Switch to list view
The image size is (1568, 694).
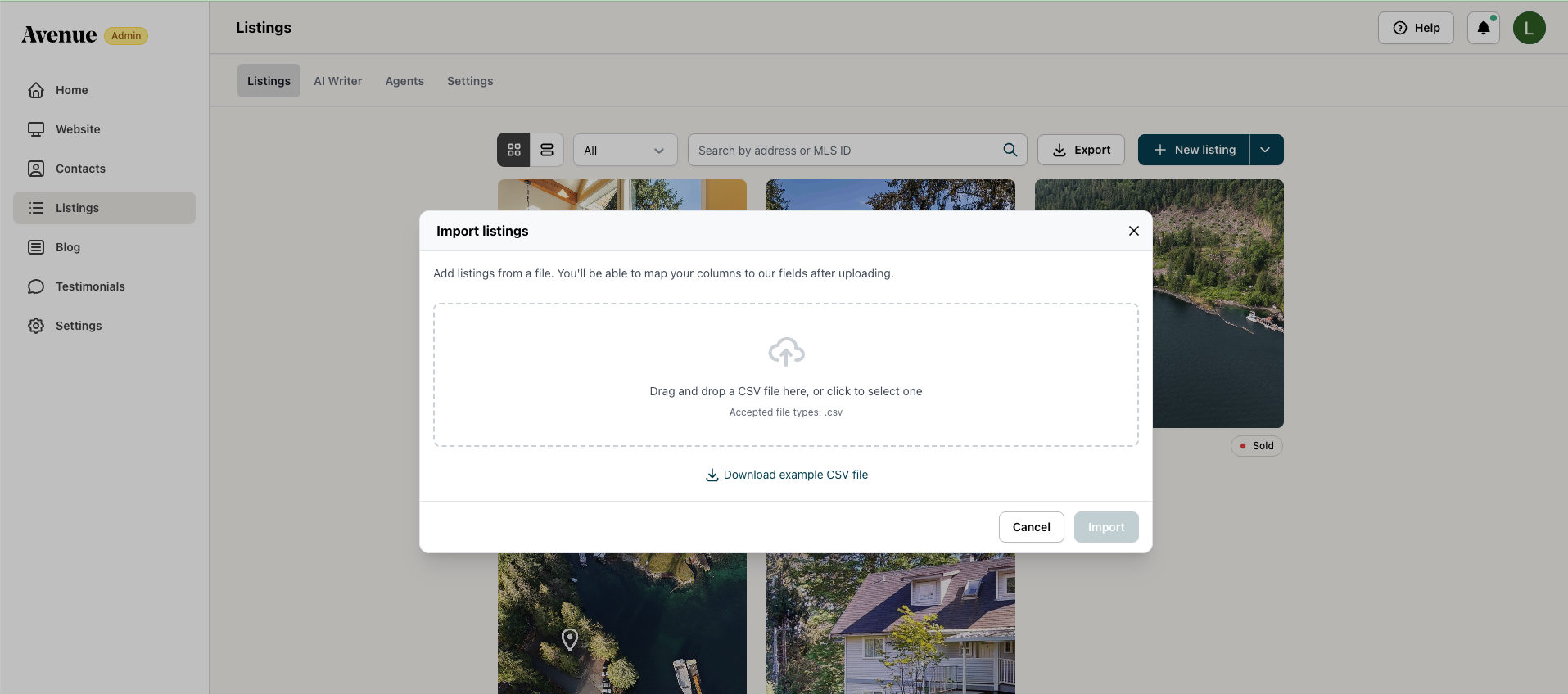point(547,150)
